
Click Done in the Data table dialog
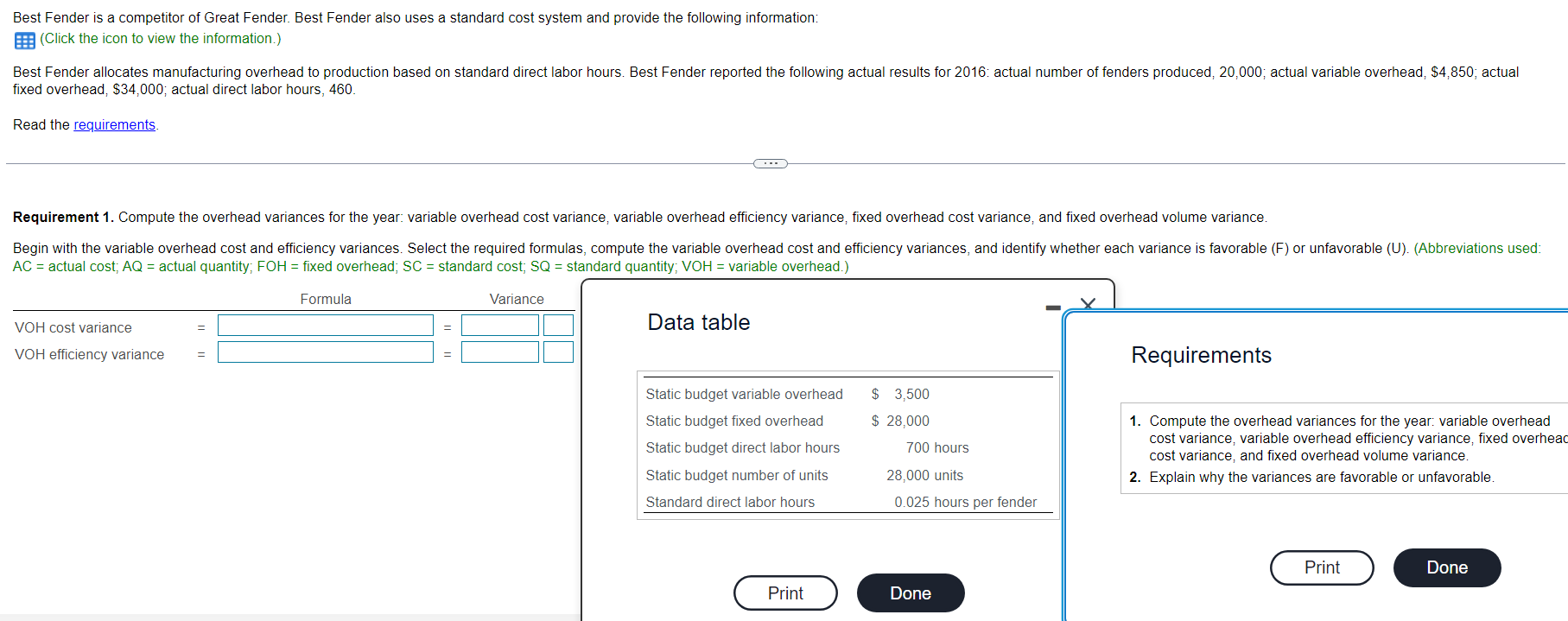(911, 593)
